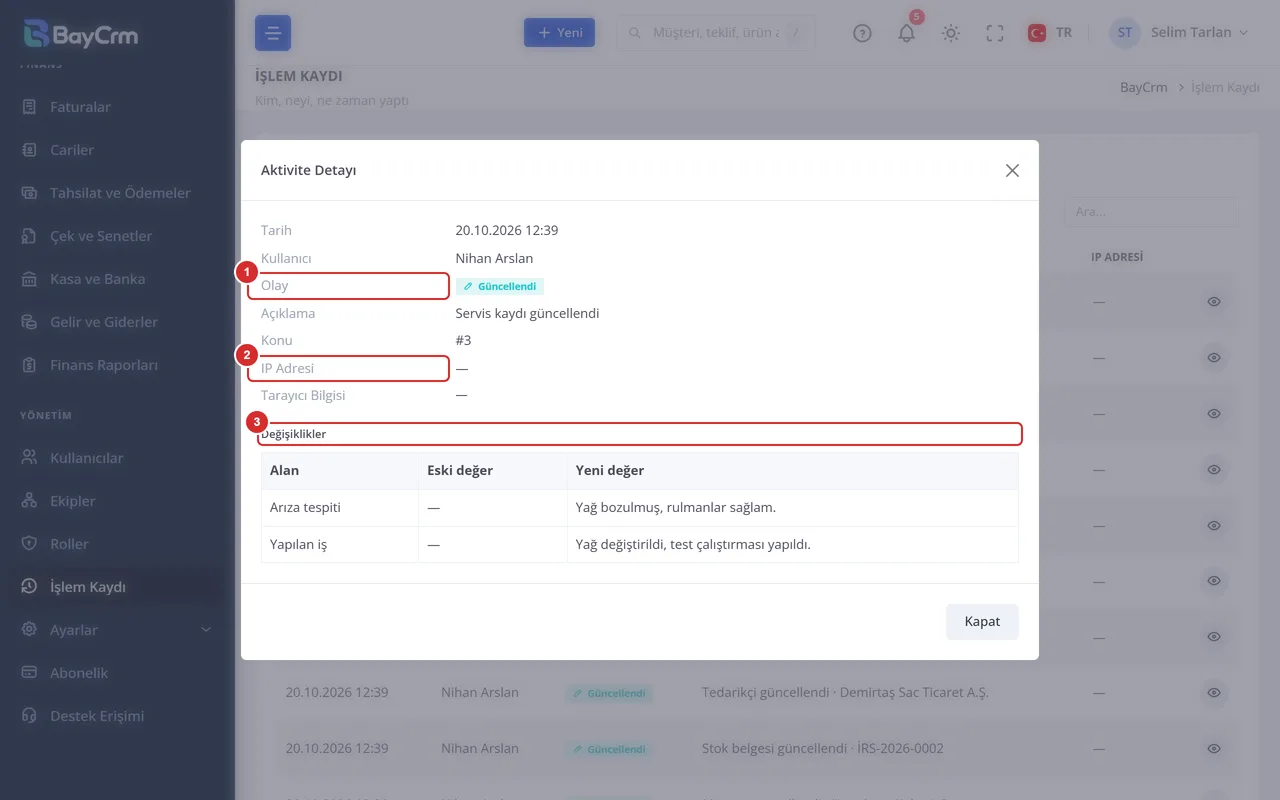This screenshot has height=800, width=1280.
Task: Open the Selim Tarlan user dropdown
Action: [x=1180, y=33]
